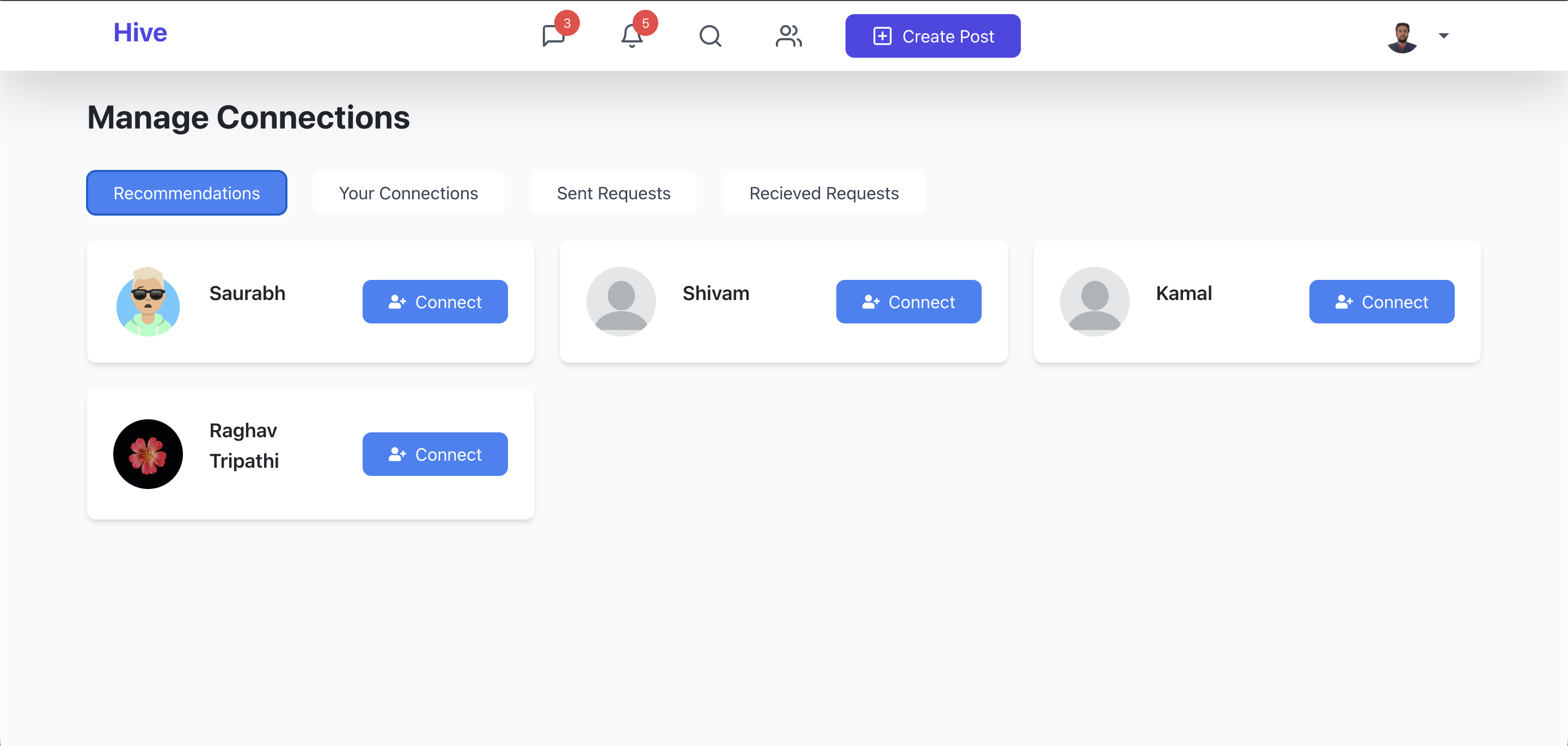1568x746 pixels.
Task: Click the Hive logo
Action: (140, 32)
